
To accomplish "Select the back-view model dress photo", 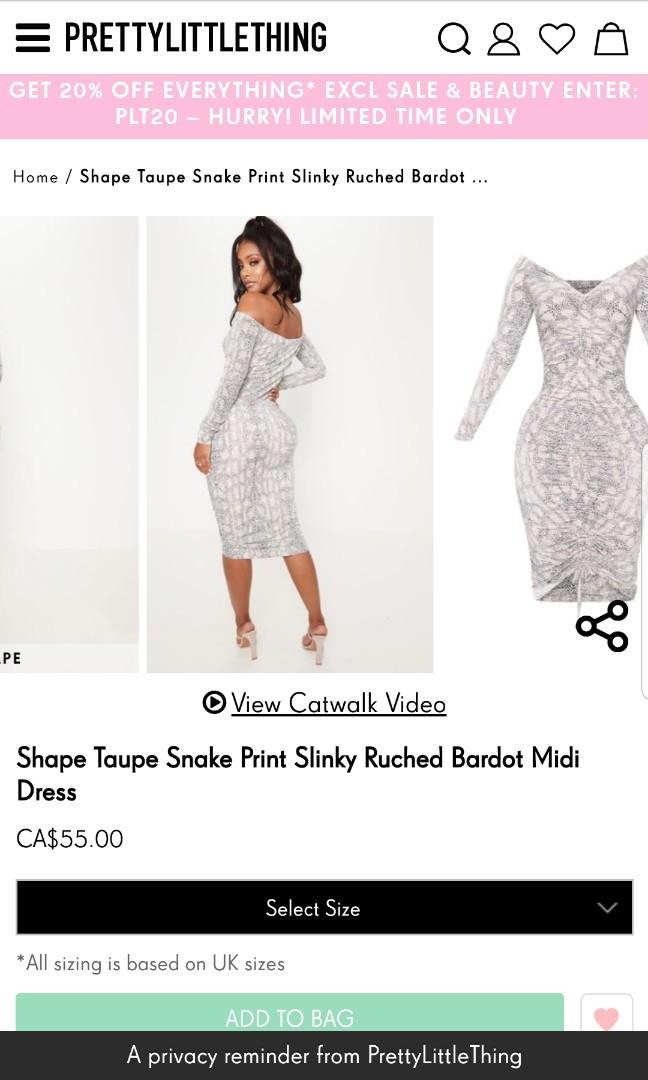I will coord(290,444).
